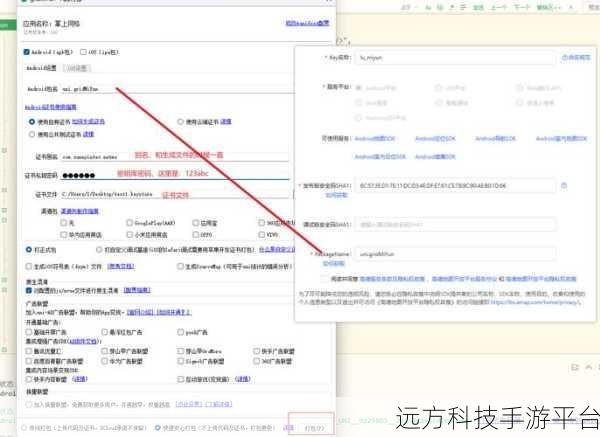Enable the 生成SourceMap checkbox
600x437 pixels.
[x=180, y=266]
